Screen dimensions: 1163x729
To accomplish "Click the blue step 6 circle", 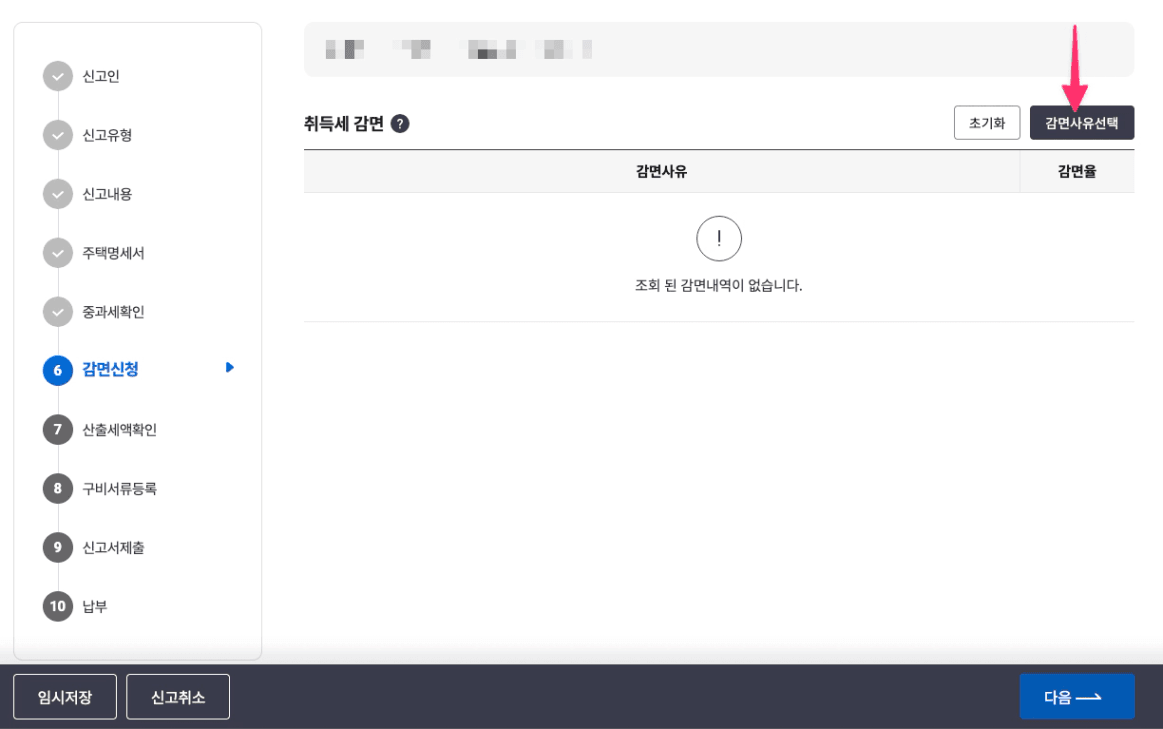I will pyautogui.click(x=58, y=371).
